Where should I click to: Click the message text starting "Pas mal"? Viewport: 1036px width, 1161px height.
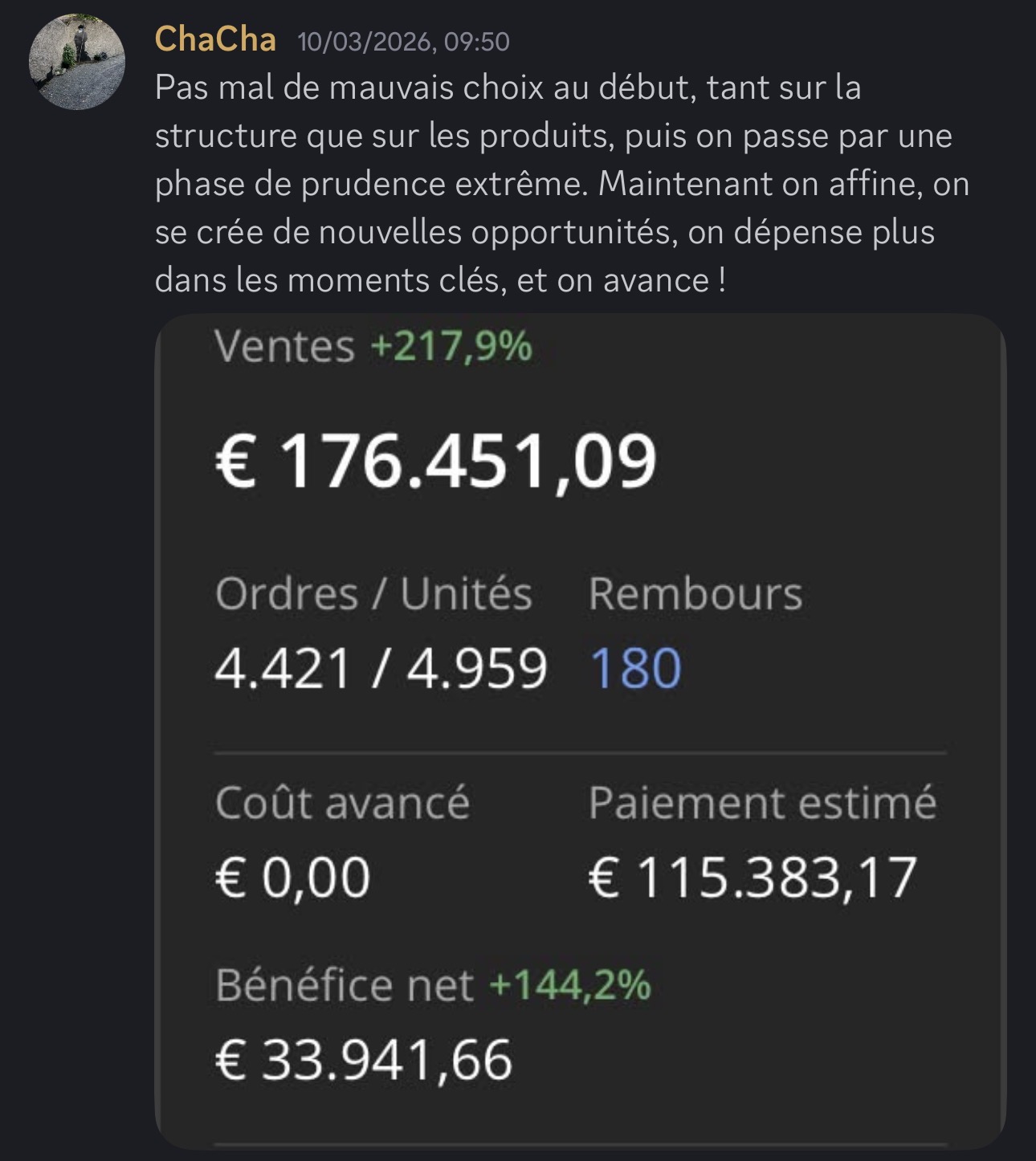508,88
